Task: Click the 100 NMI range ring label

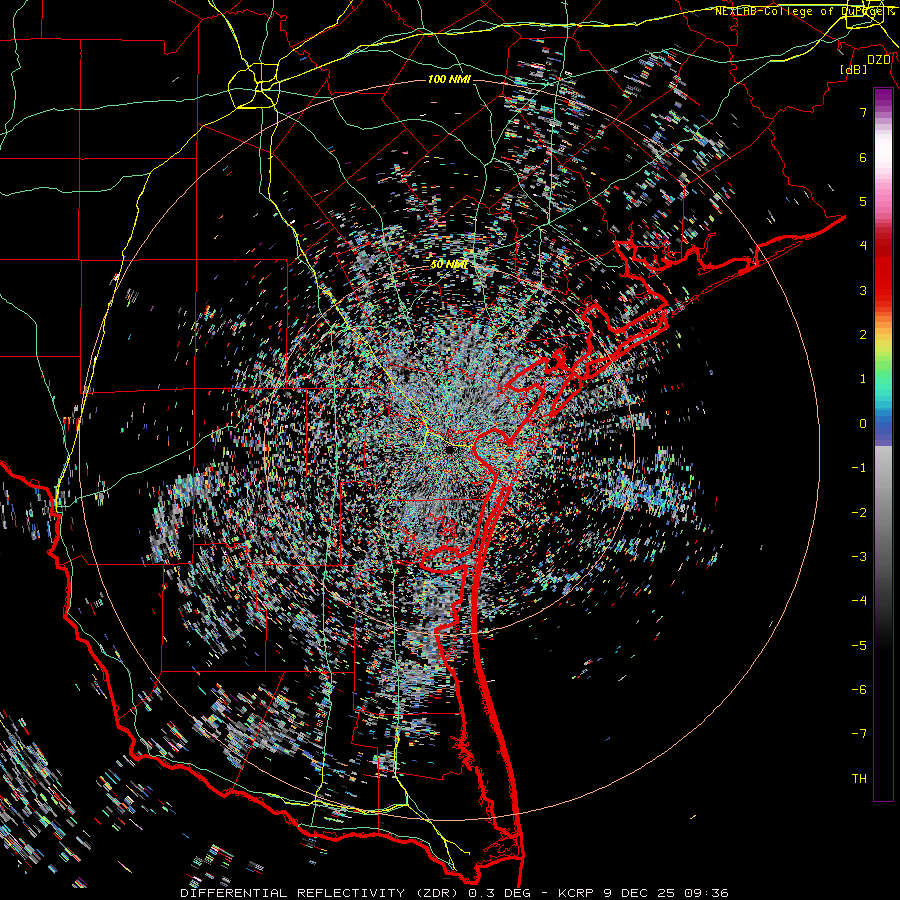Action: click(x=449, y=79)
